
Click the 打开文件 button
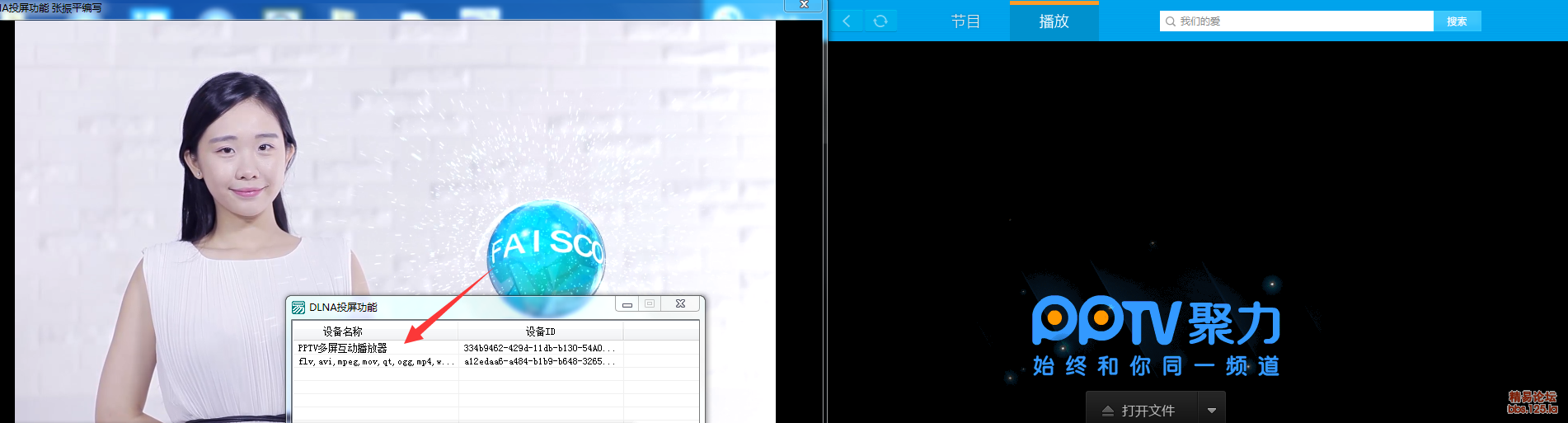click(x=1141, y=409)
